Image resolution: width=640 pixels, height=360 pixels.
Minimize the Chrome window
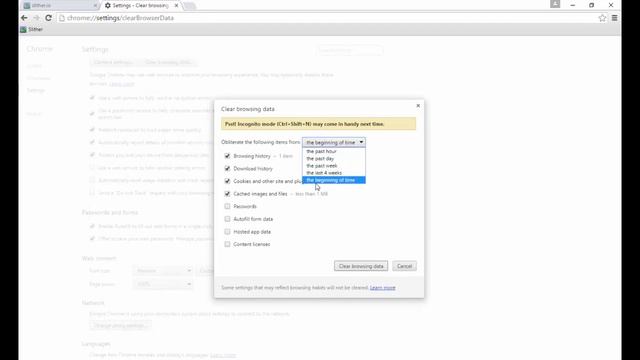573,5
